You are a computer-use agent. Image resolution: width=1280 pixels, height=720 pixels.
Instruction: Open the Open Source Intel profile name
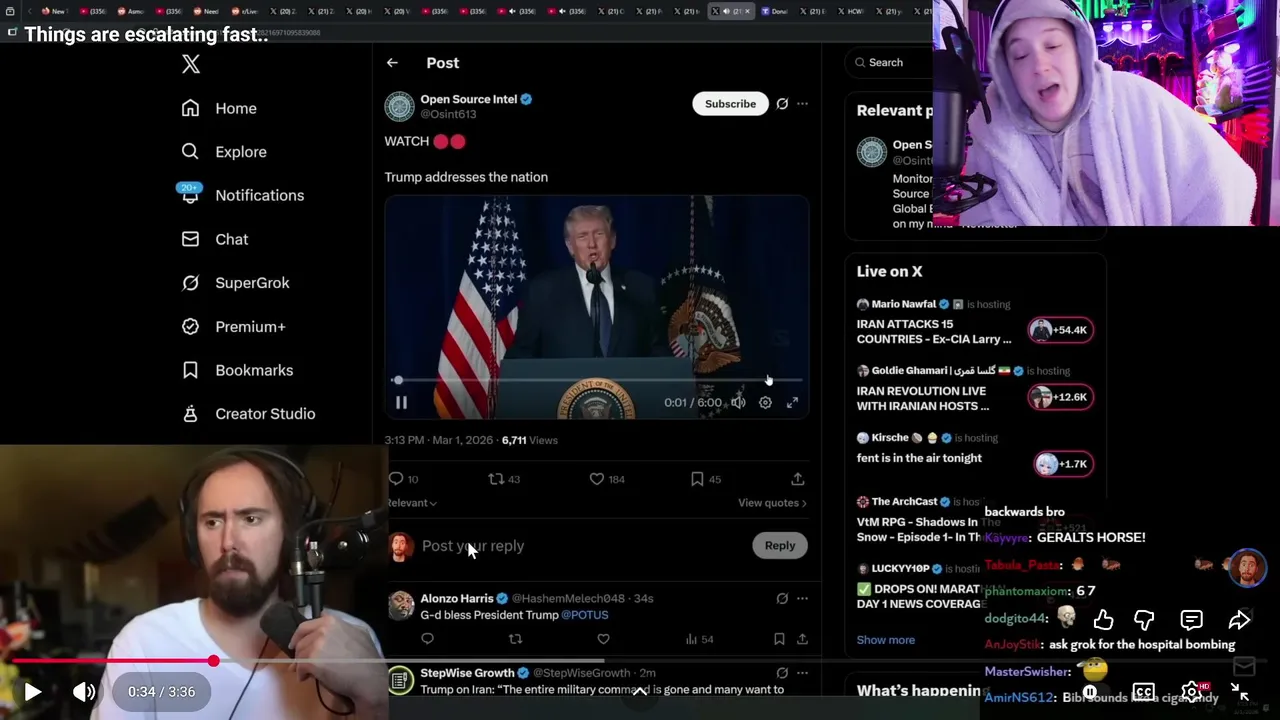point(468,99)
